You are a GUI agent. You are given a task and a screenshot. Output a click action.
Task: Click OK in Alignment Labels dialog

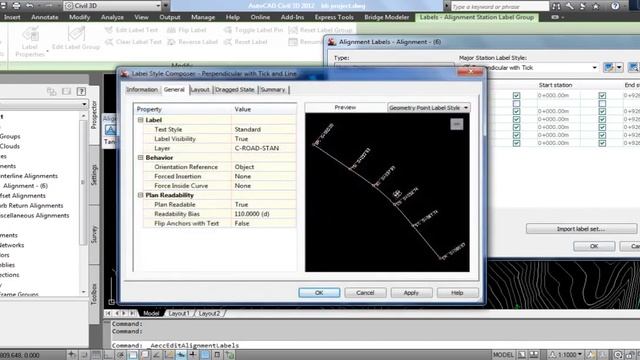(x=594, y=246)
